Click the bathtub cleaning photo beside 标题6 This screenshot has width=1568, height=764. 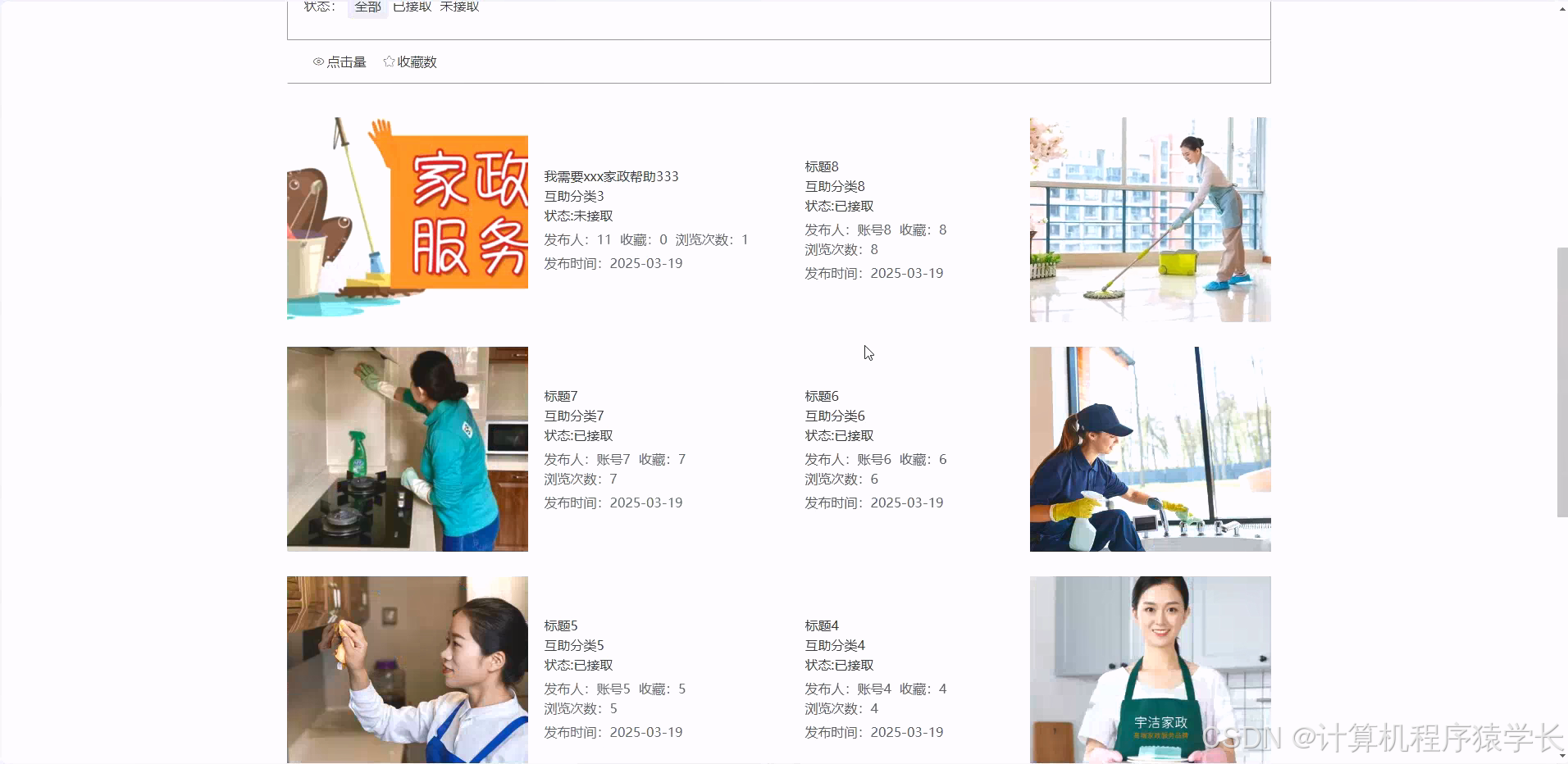coord(1149,448)
